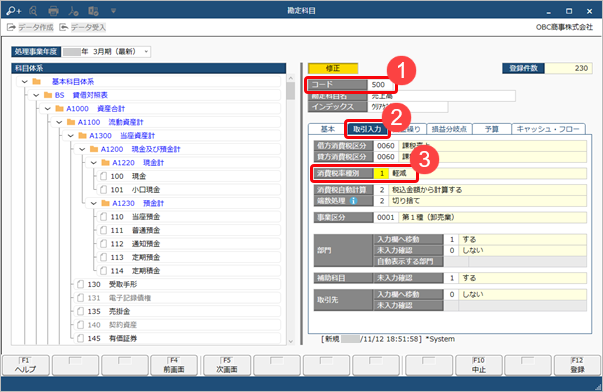Click the 事業区分 field 0001
The image size is (603, 392).
click(386, 217)
